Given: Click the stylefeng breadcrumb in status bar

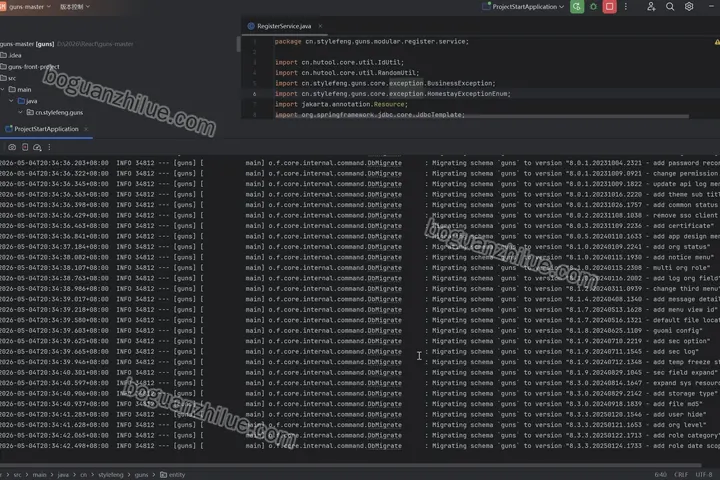Looking at the screenshot, I should pos(111,474).
